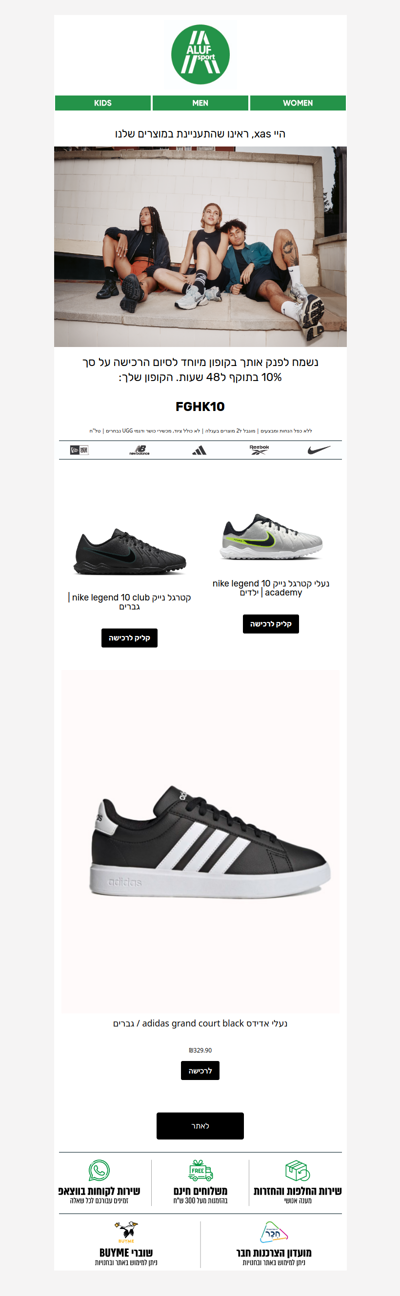
Task: Click the Adidas three-stripes brand logo
Action: (200, 450)
